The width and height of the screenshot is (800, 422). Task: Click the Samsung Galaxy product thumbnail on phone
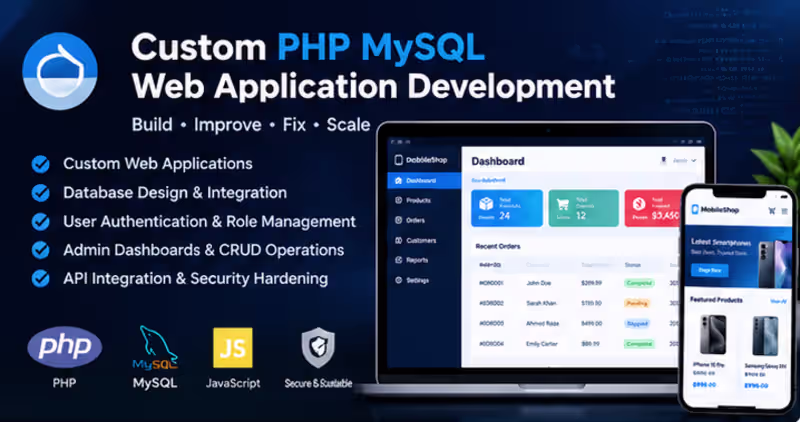point(765,336)
